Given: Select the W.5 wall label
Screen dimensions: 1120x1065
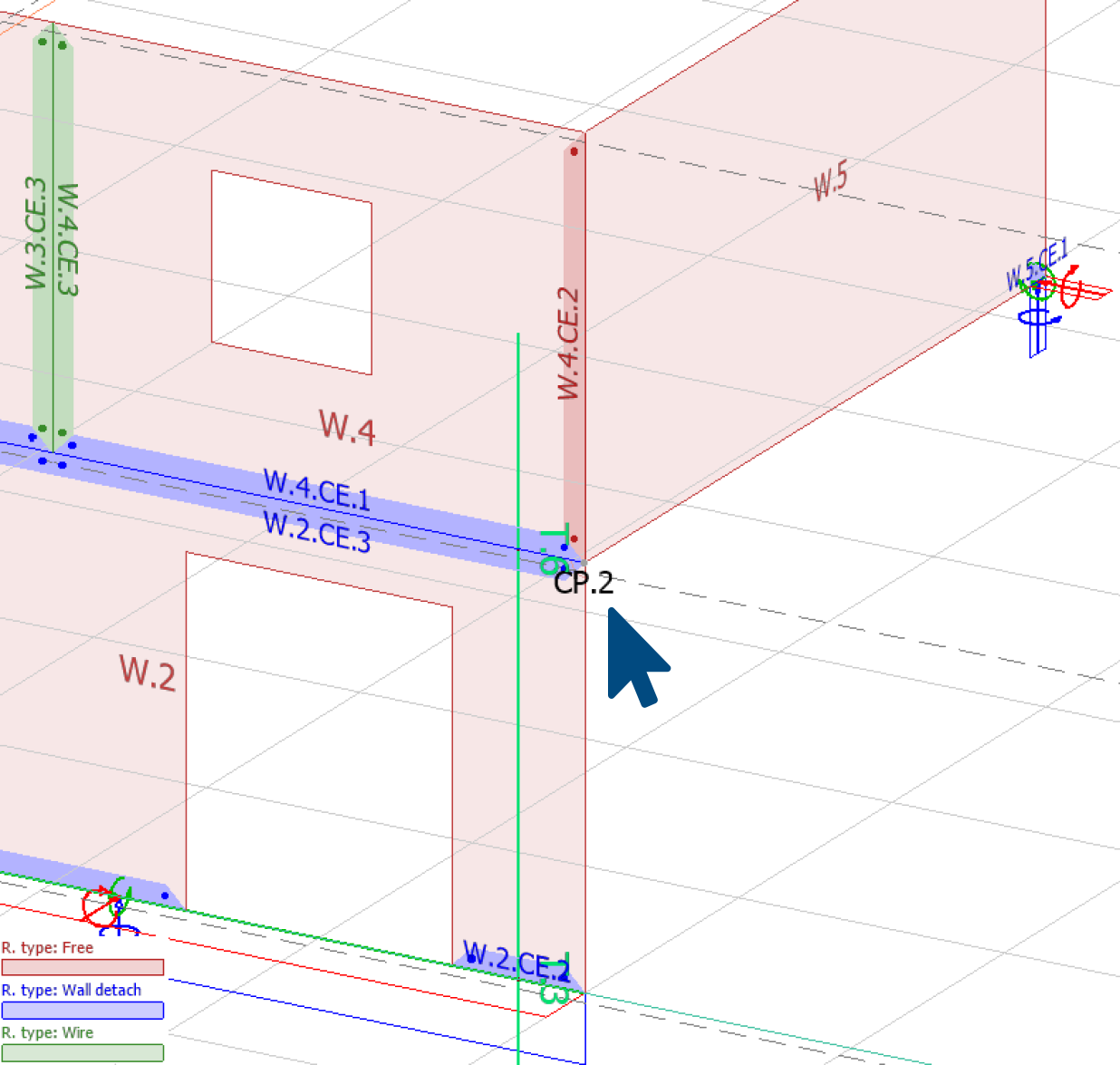Looking at the screenshot, I should pyautogui.click(x=830, y=180).
